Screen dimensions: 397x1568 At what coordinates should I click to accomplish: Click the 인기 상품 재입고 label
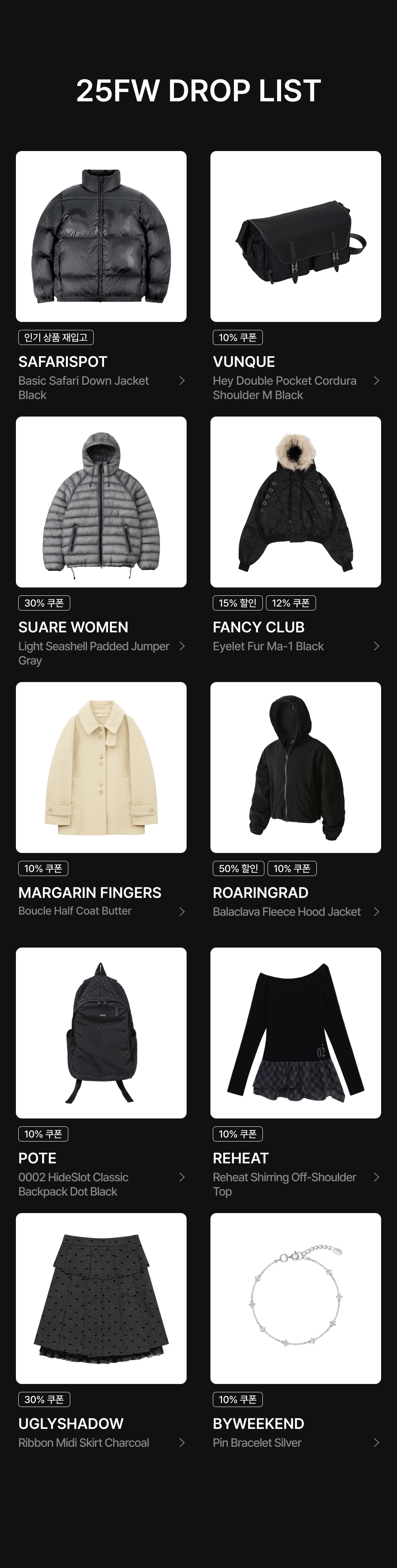tap(56, 337)
